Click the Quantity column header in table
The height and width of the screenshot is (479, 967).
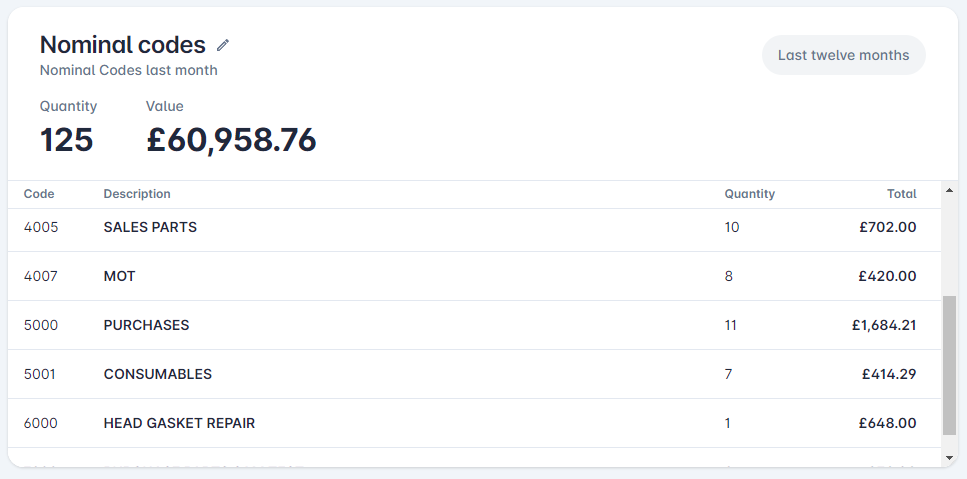[x=749, y=194]
